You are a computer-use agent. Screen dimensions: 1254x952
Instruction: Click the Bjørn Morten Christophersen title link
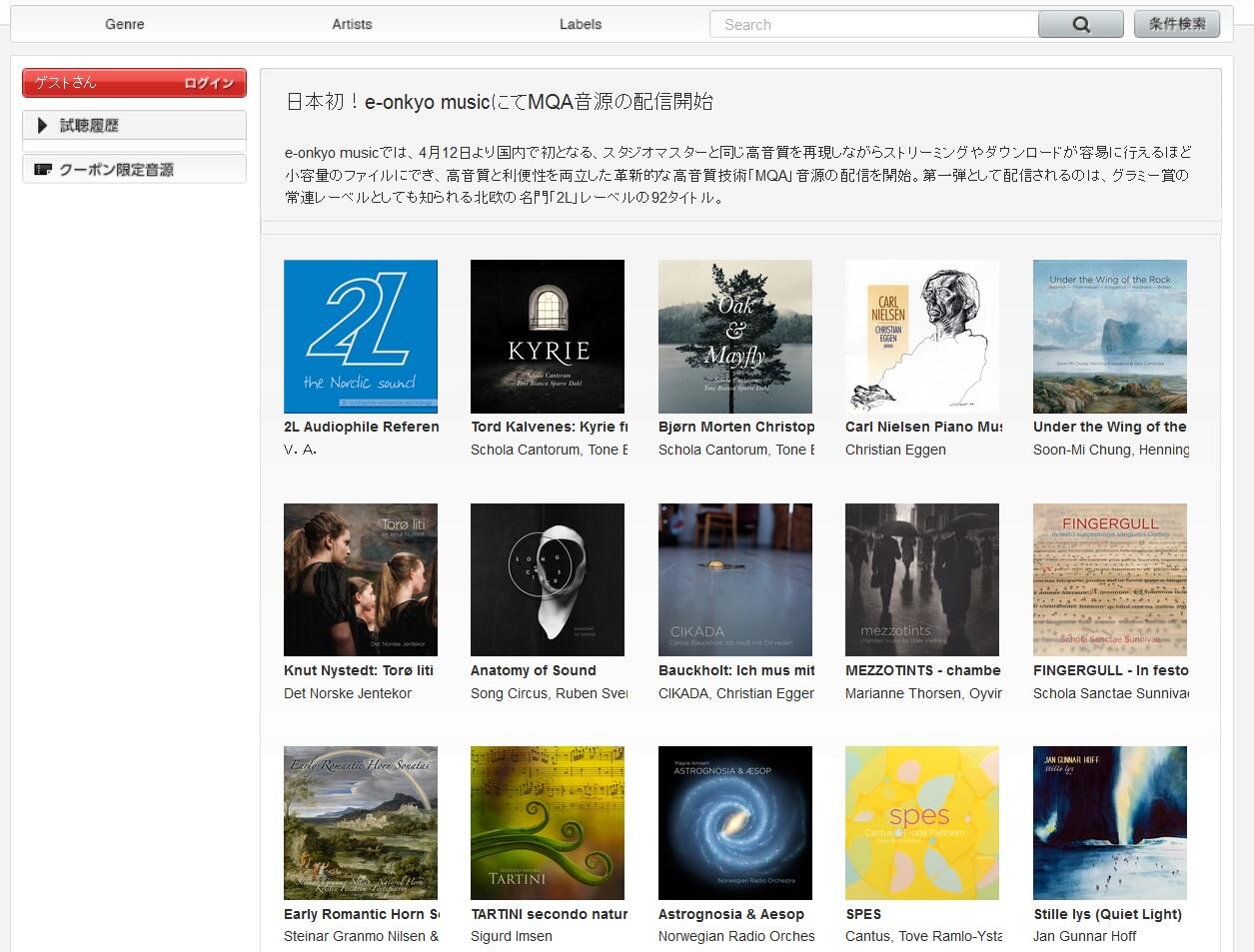coord(736,427)
